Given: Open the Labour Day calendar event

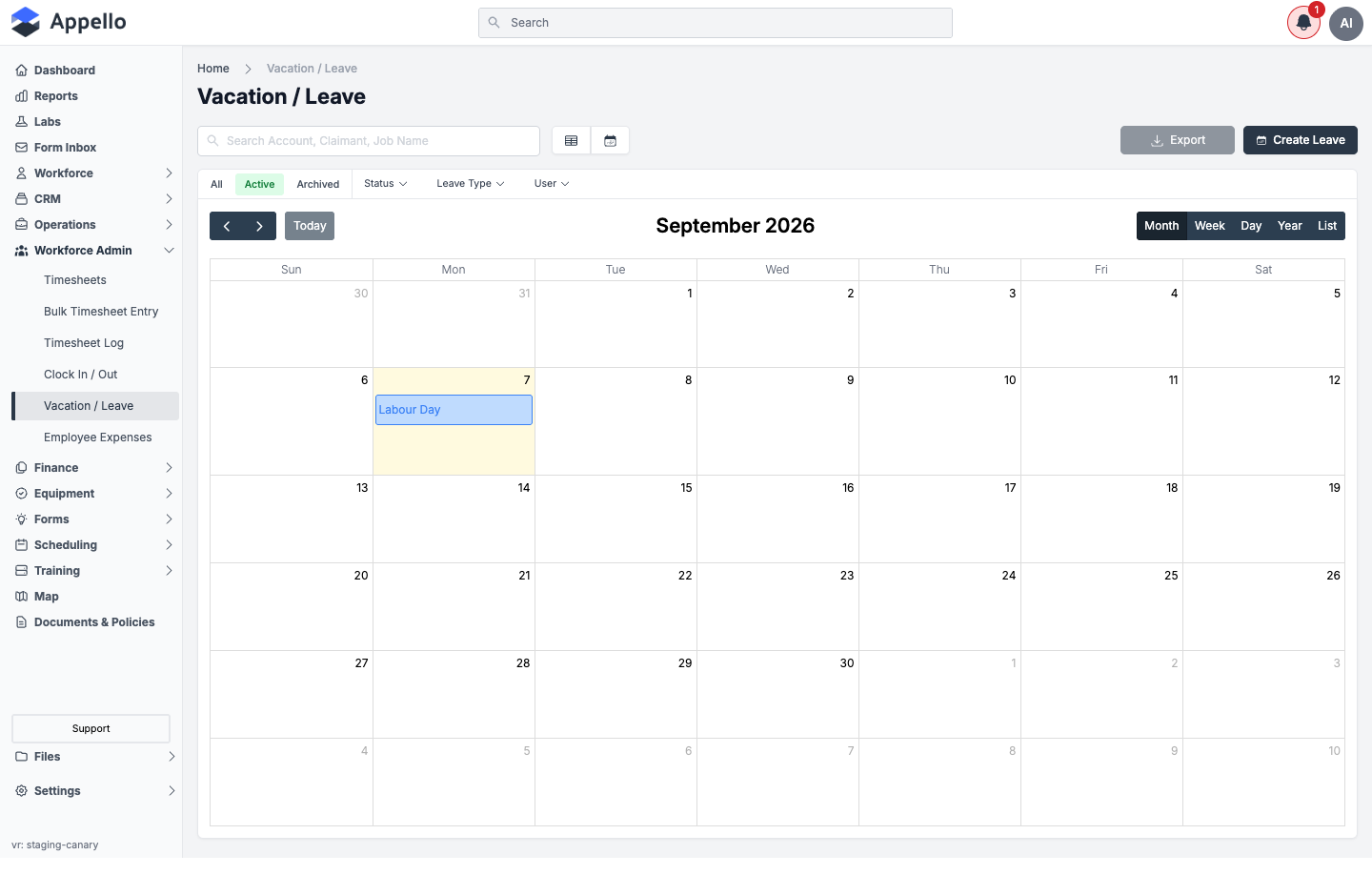Looking at the screenshot, I should 454,410.
